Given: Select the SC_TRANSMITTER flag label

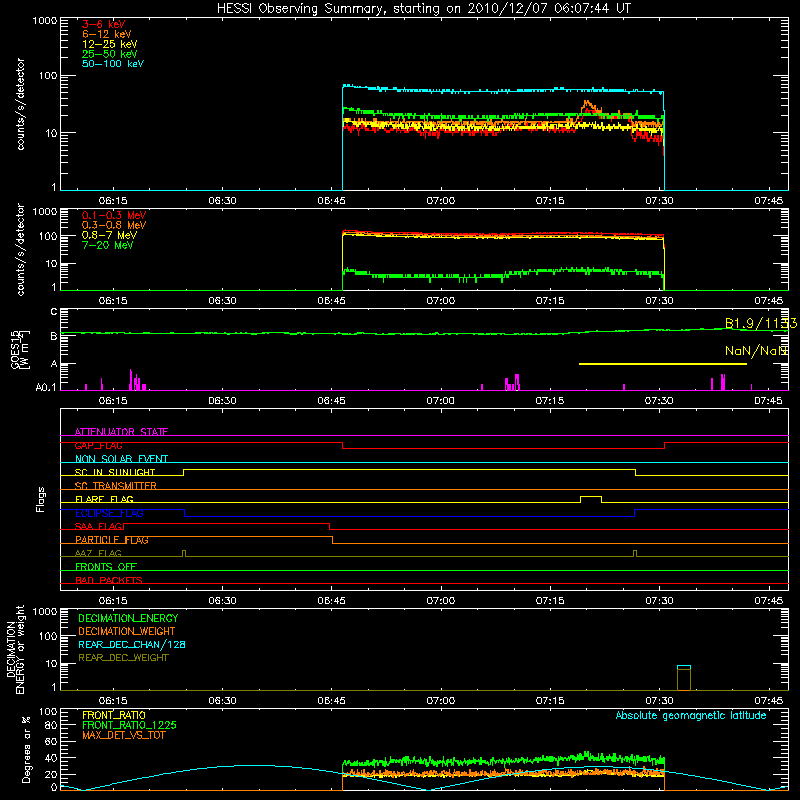Looking at the screenshot, I should [x=116, y=486].
